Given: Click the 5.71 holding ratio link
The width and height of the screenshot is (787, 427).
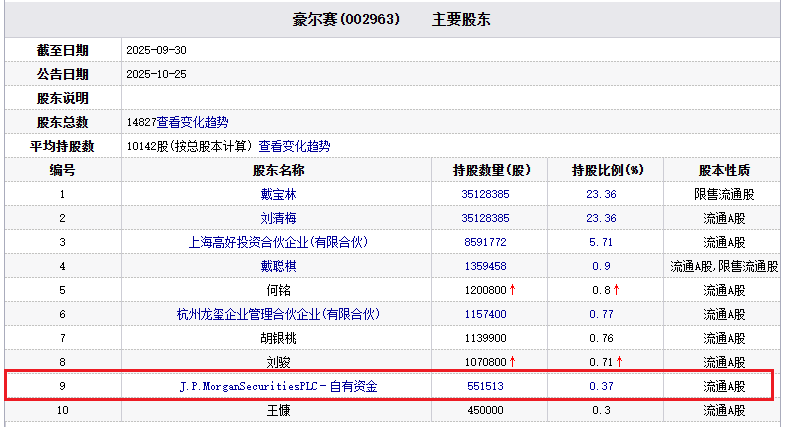Looking at the screenshot, I should click(601, 242).
